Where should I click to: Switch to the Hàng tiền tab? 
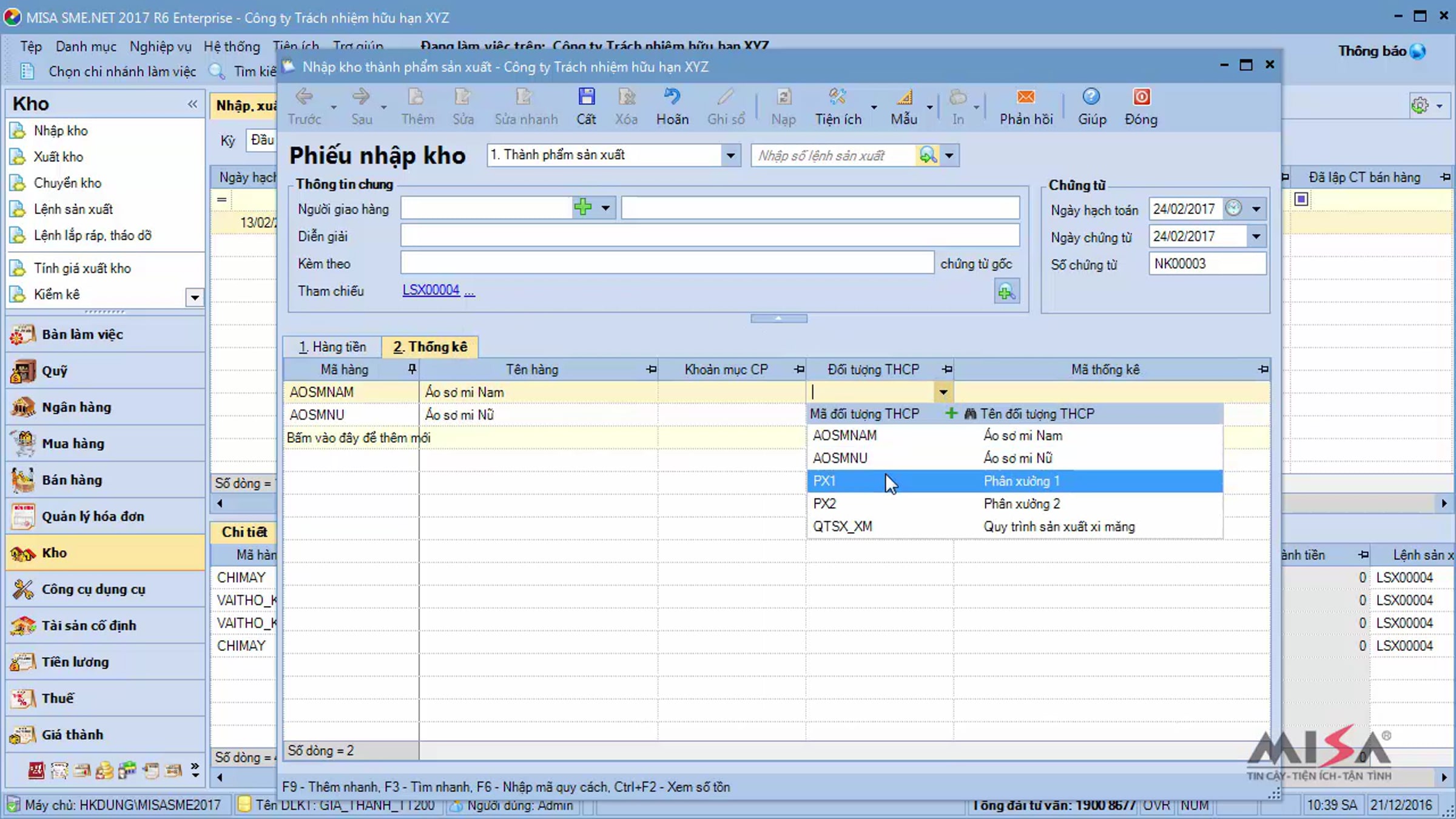click(332, 347)
